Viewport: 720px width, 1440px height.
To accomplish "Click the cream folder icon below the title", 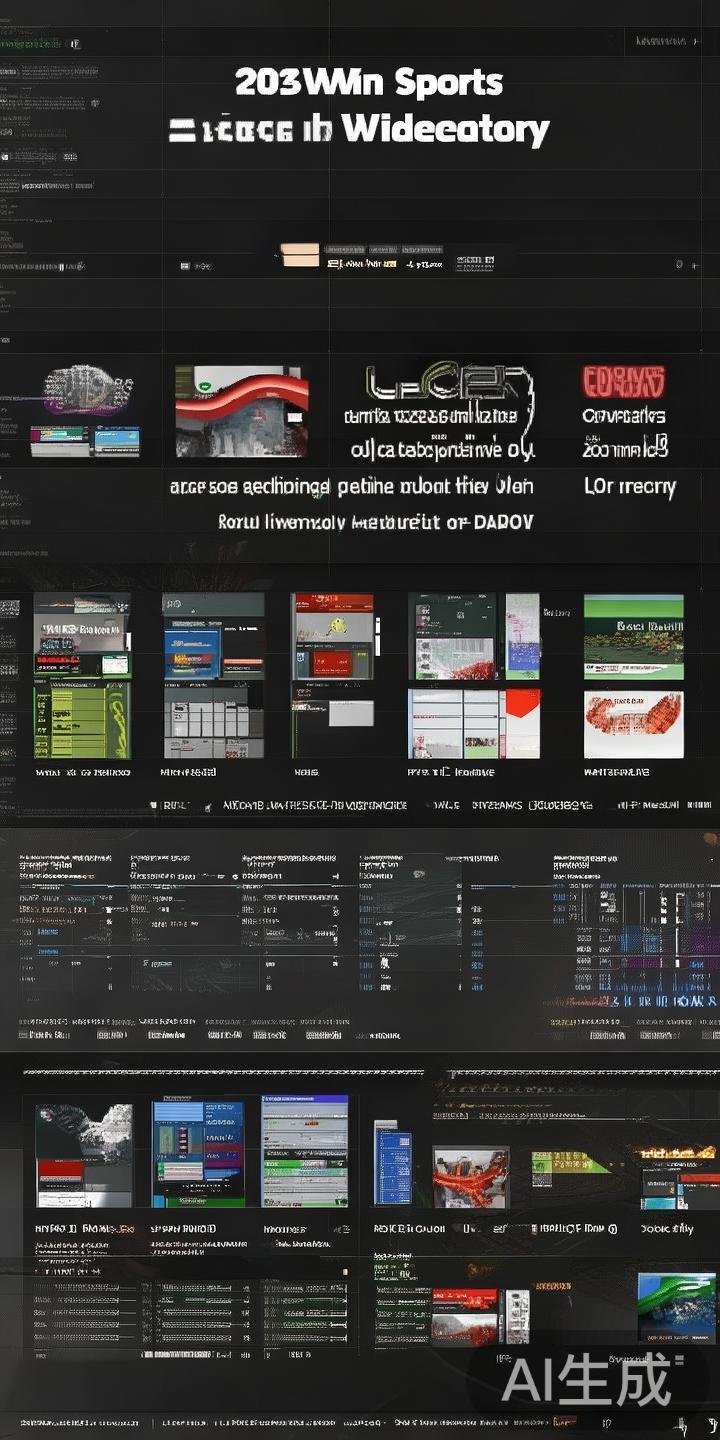I will point(300,255).
